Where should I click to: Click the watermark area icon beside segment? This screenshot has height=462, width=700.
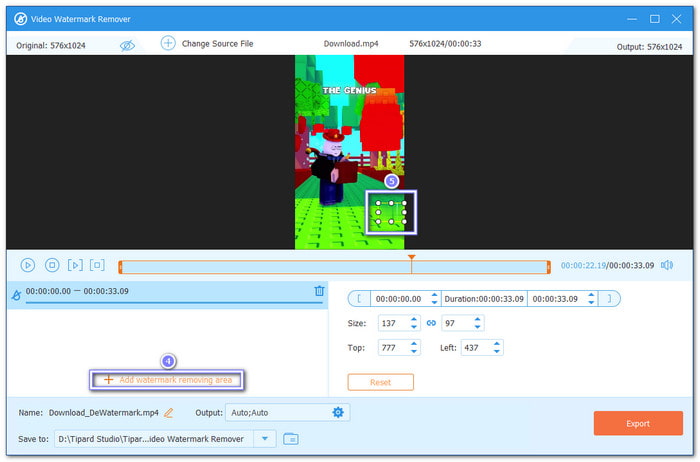point(16,295)
